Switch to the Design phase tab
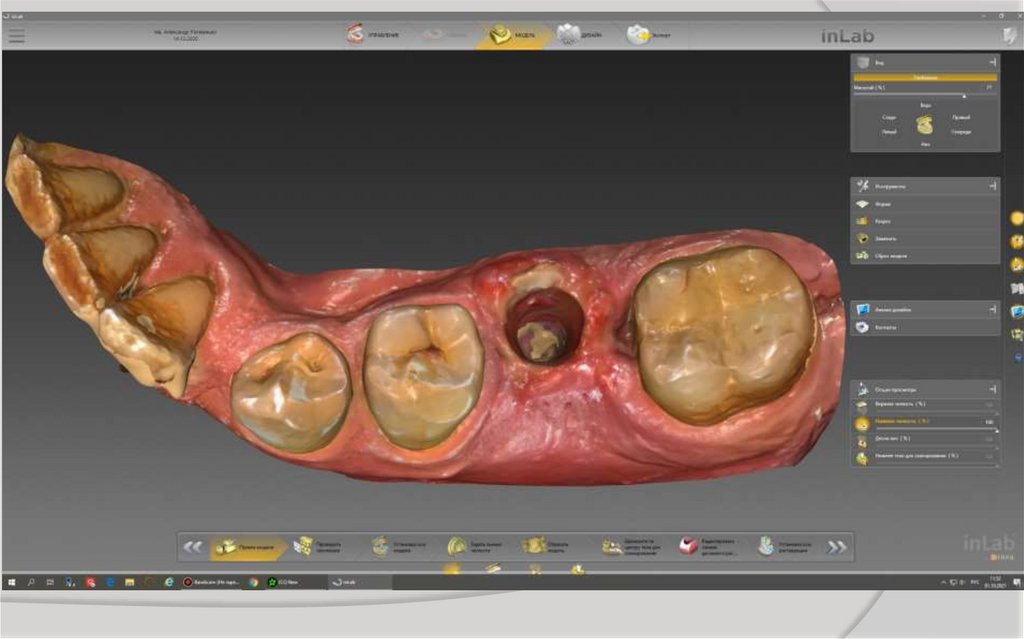This screenshot has width=1024, height=639. coord(579,35)
